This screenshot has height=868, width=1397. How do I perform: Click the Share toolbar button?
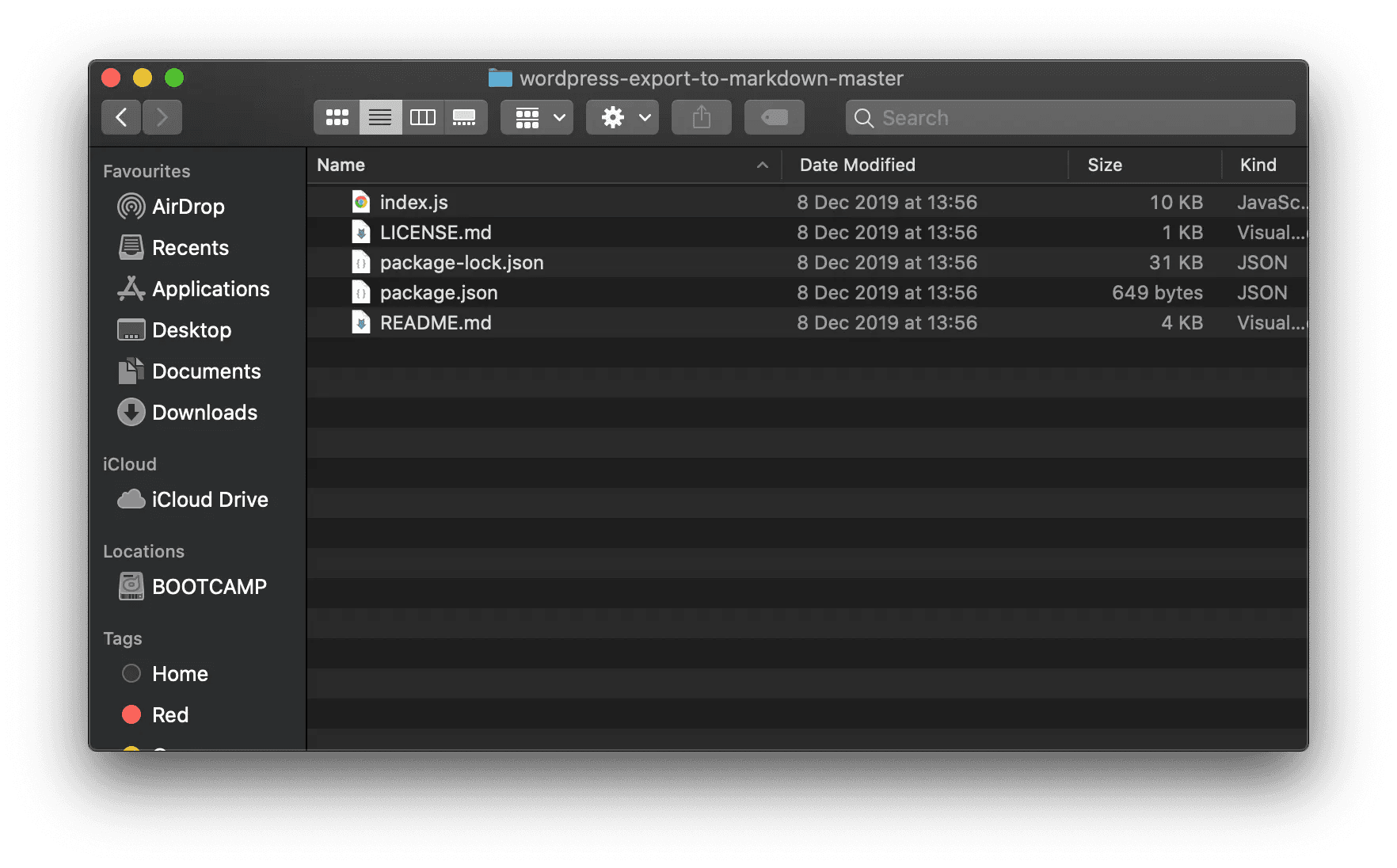coord(702,117)
